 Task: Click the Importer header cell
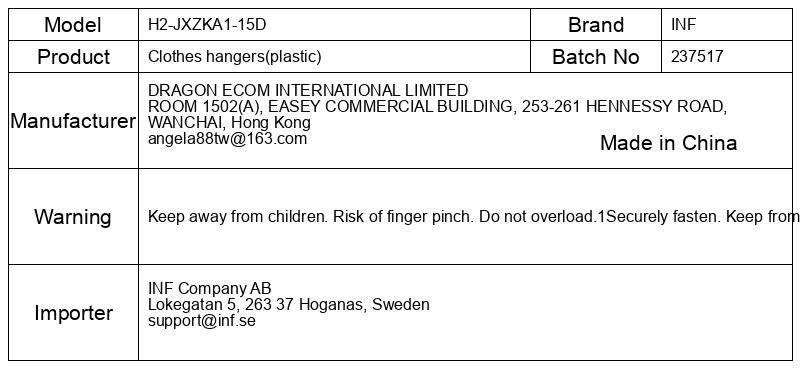73,312
